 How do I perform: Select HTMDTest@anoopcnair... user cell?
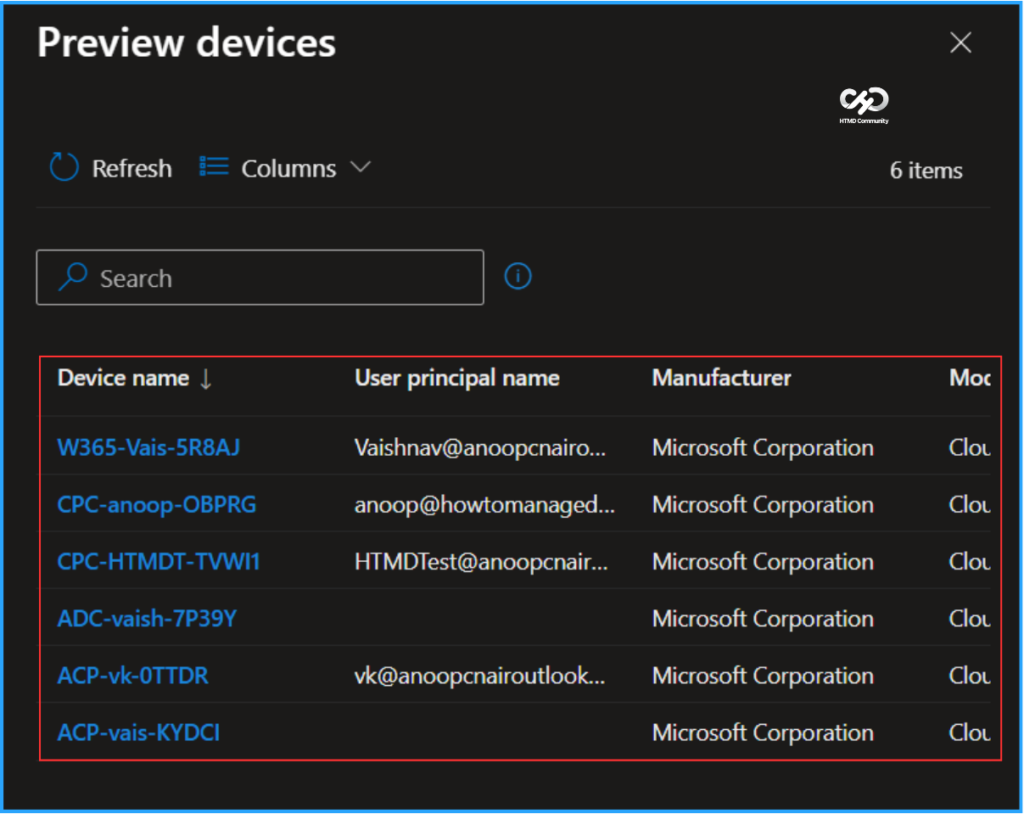(x=481, y=562)
